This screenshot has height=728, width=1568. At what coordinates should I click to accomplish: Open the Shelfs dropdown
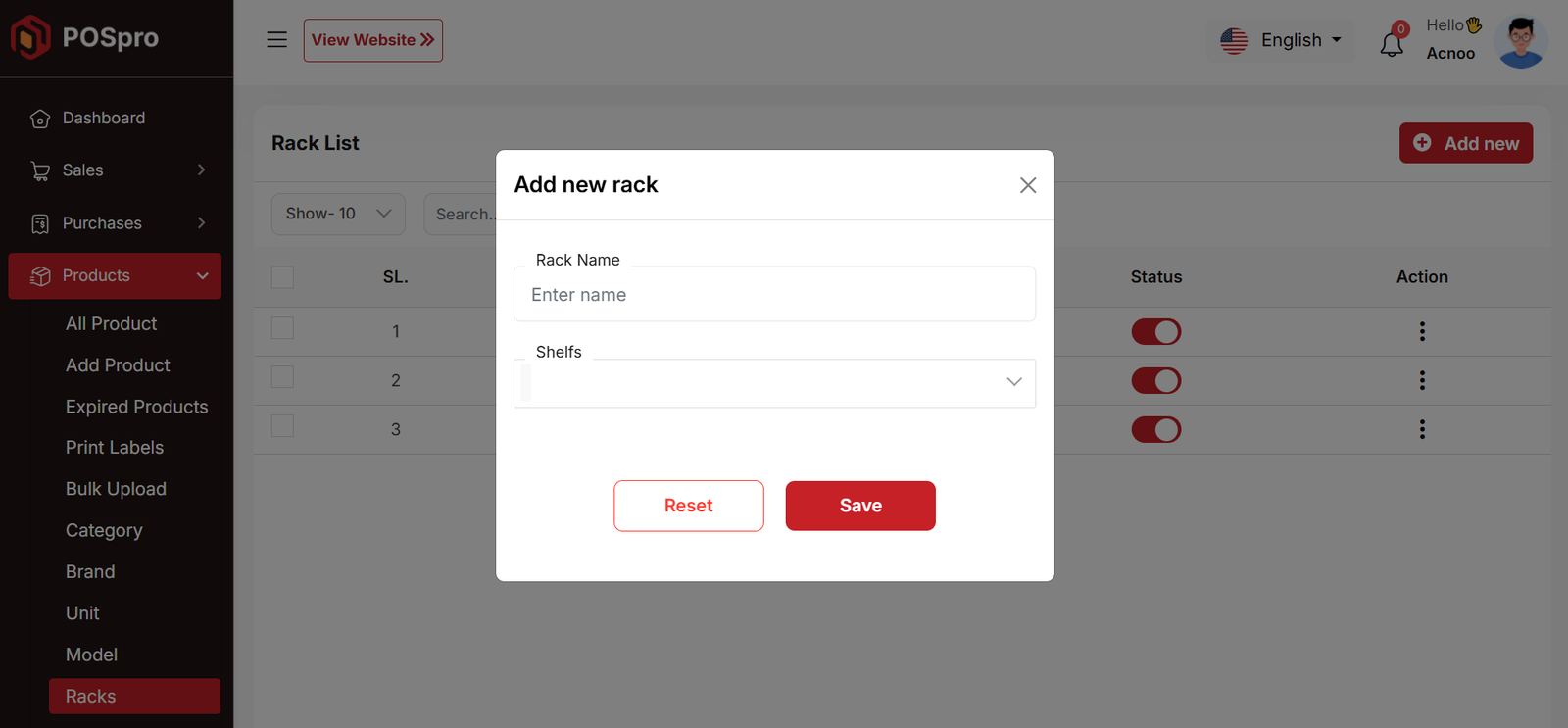tap(774, 383)
